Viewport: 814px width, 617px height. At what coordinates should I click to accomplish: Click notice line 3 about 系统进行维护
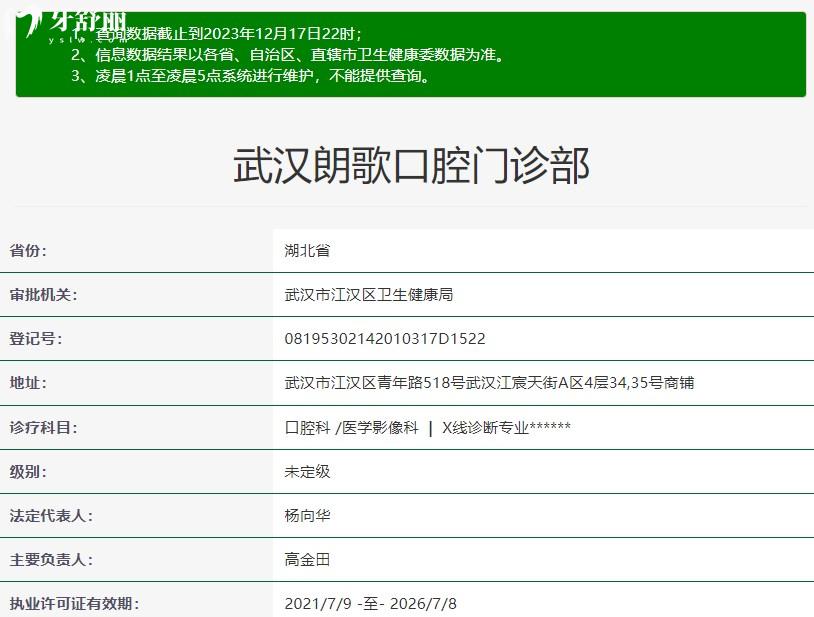(x=251, y=76)
